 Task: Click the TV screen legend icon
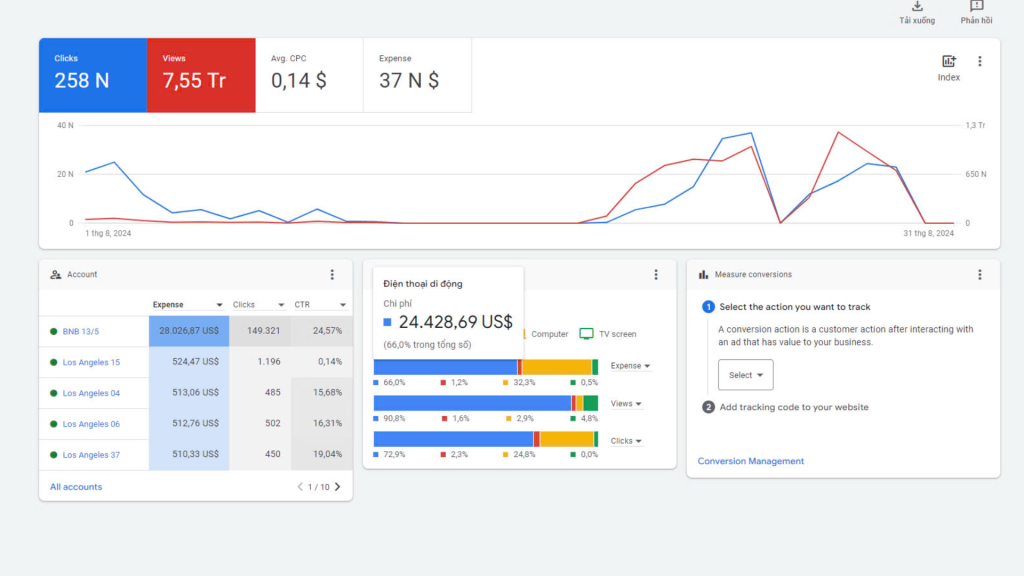[x=587, y=334]
